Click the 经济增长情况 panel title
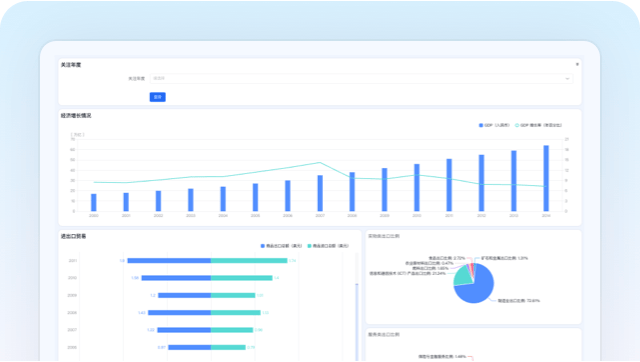This screenshot has height=362, width=640. 76,116
